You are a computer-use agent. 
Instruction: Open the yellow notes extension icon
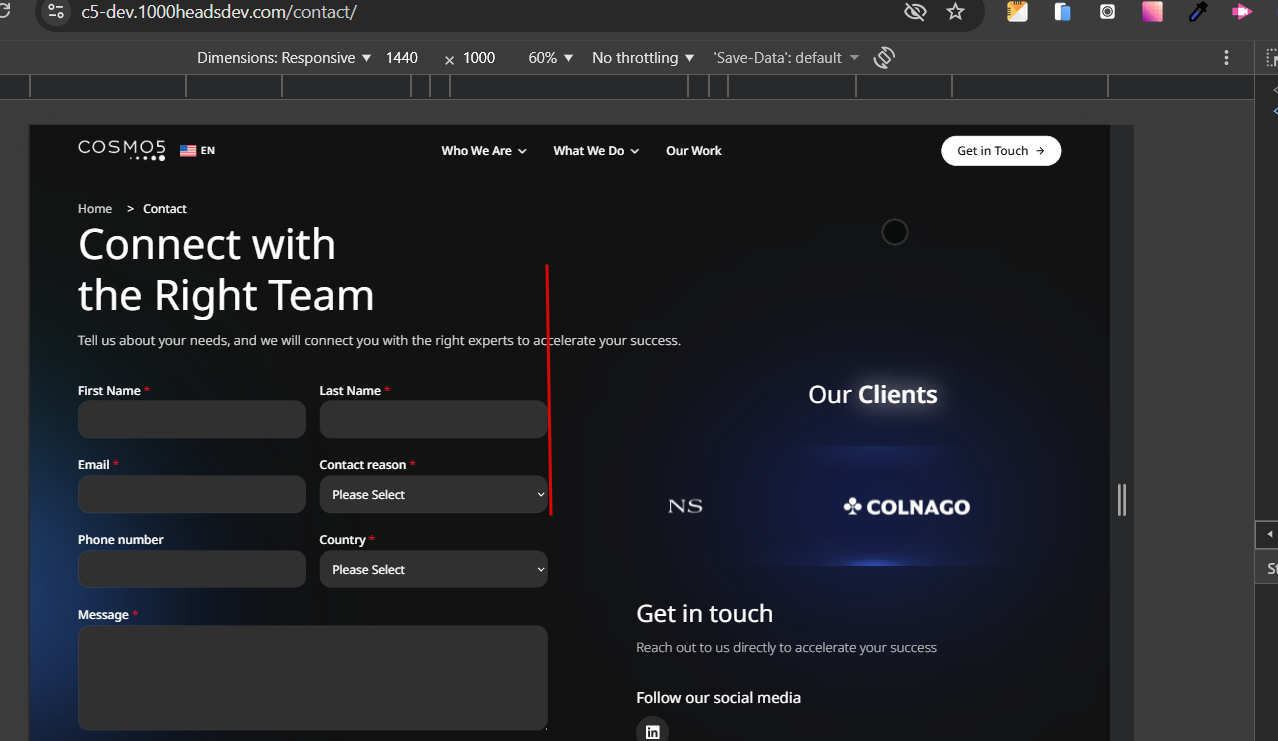coord(1017,12)
